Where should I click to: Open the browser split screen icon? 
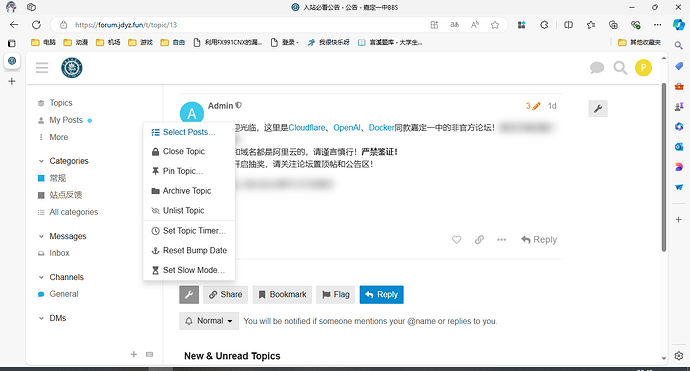point(568,25)
